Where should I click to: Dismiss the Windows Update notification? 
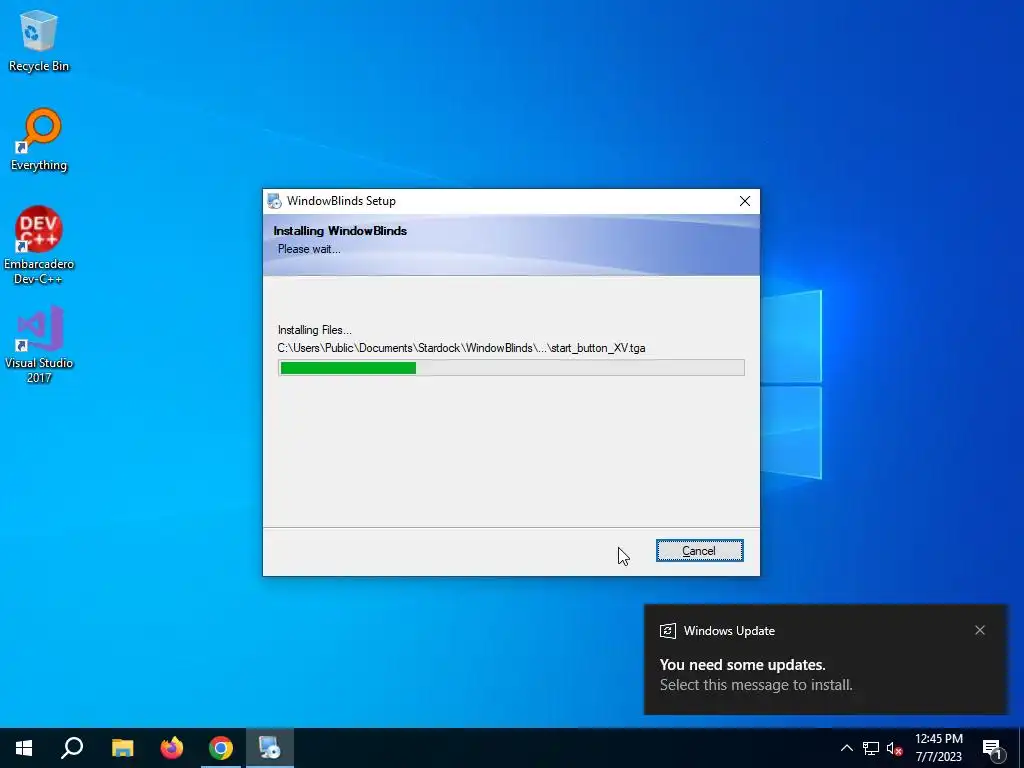click(980, 630)
